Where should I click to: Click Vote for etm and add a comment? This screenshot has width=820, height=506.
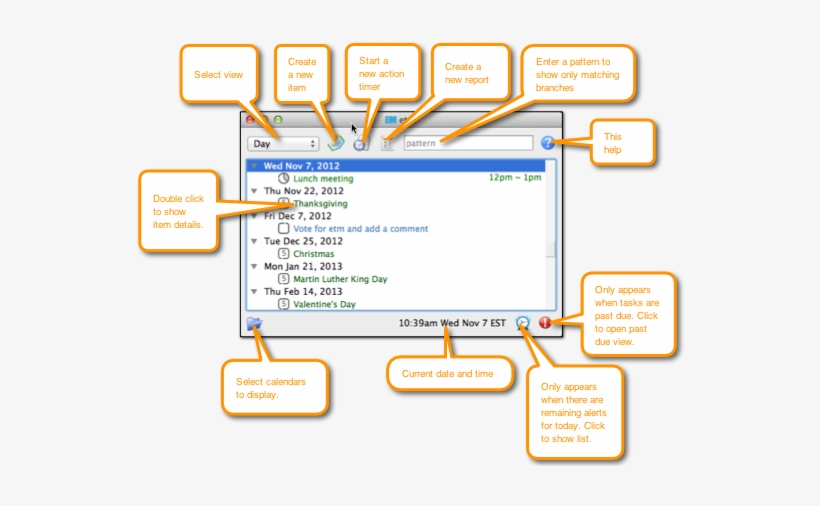click(x=361, y=229)
